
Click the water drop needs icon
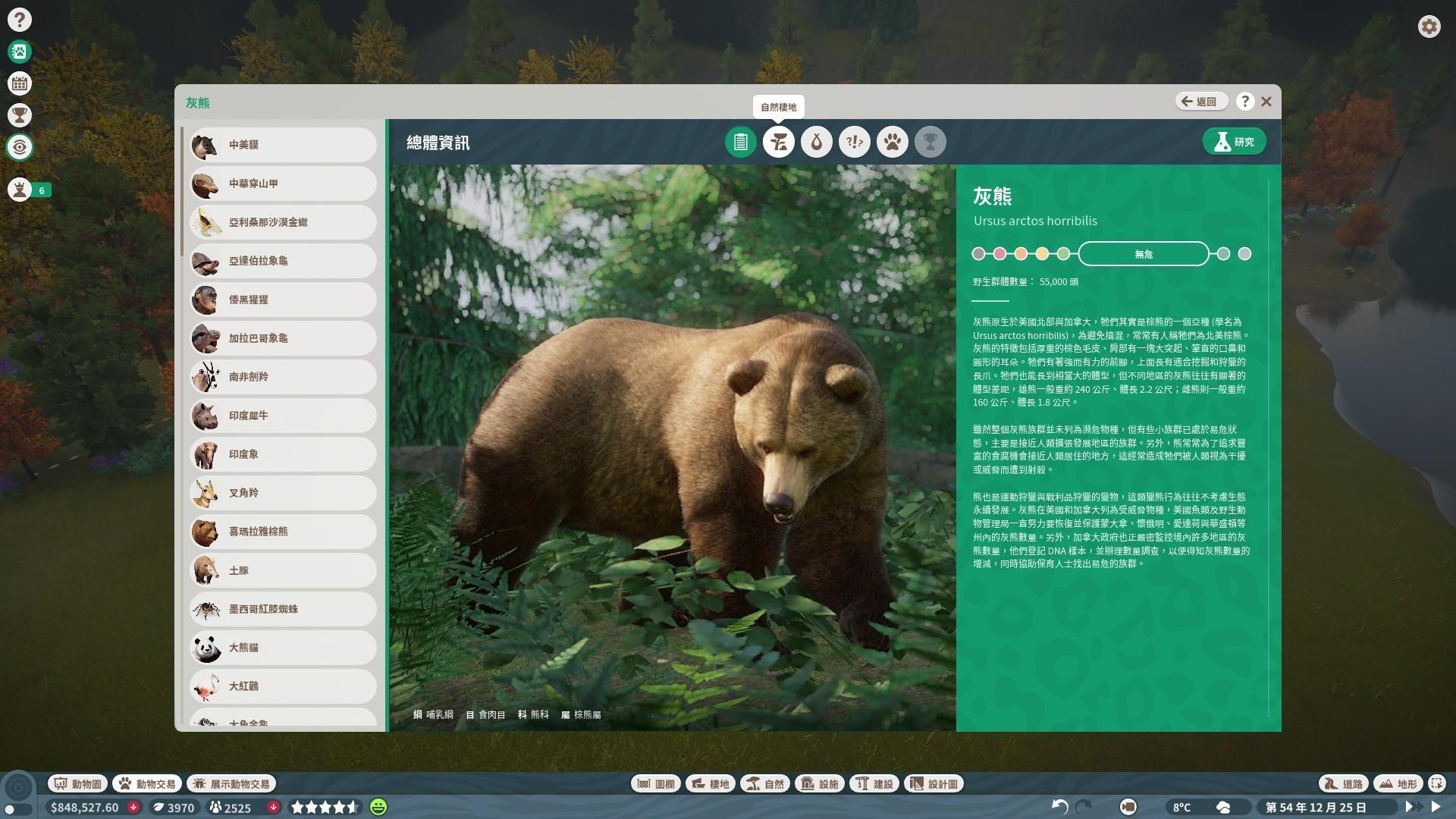[x=816, y=142]
